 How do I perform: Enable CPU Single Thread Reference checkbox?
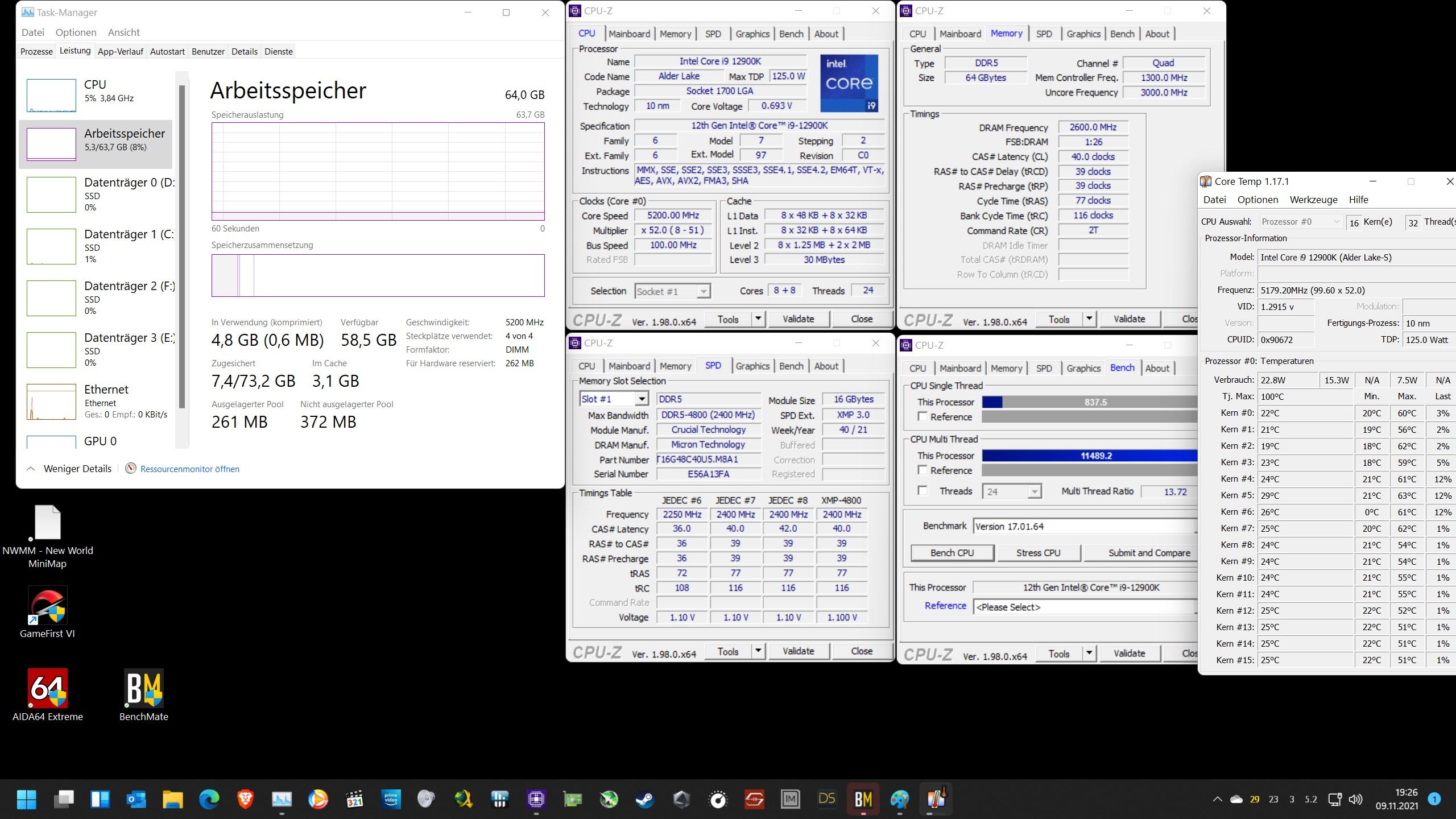[923, 417]
